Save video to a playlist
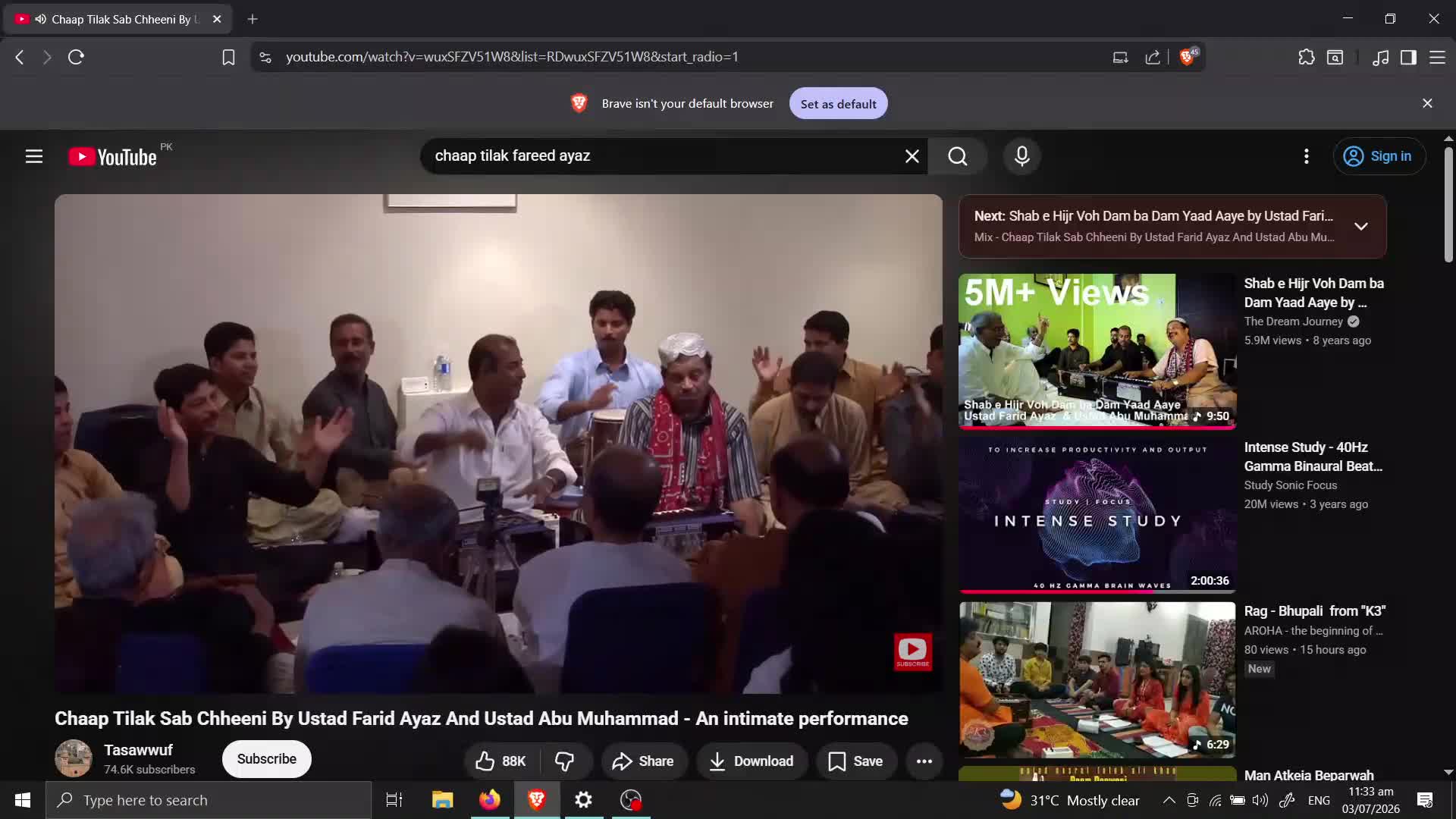Screen dimensions: 1456x819 pos(855,761)
